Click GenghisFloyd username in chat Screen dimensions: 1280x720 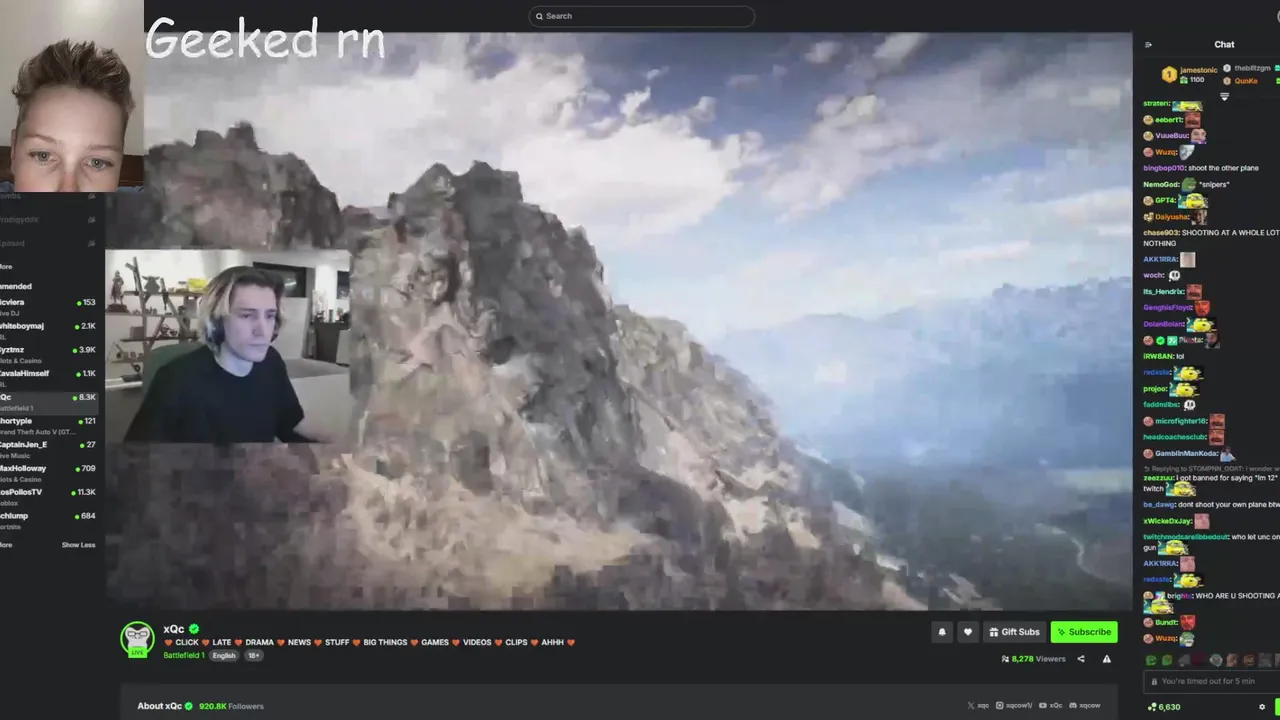[x=1168, y=308]
